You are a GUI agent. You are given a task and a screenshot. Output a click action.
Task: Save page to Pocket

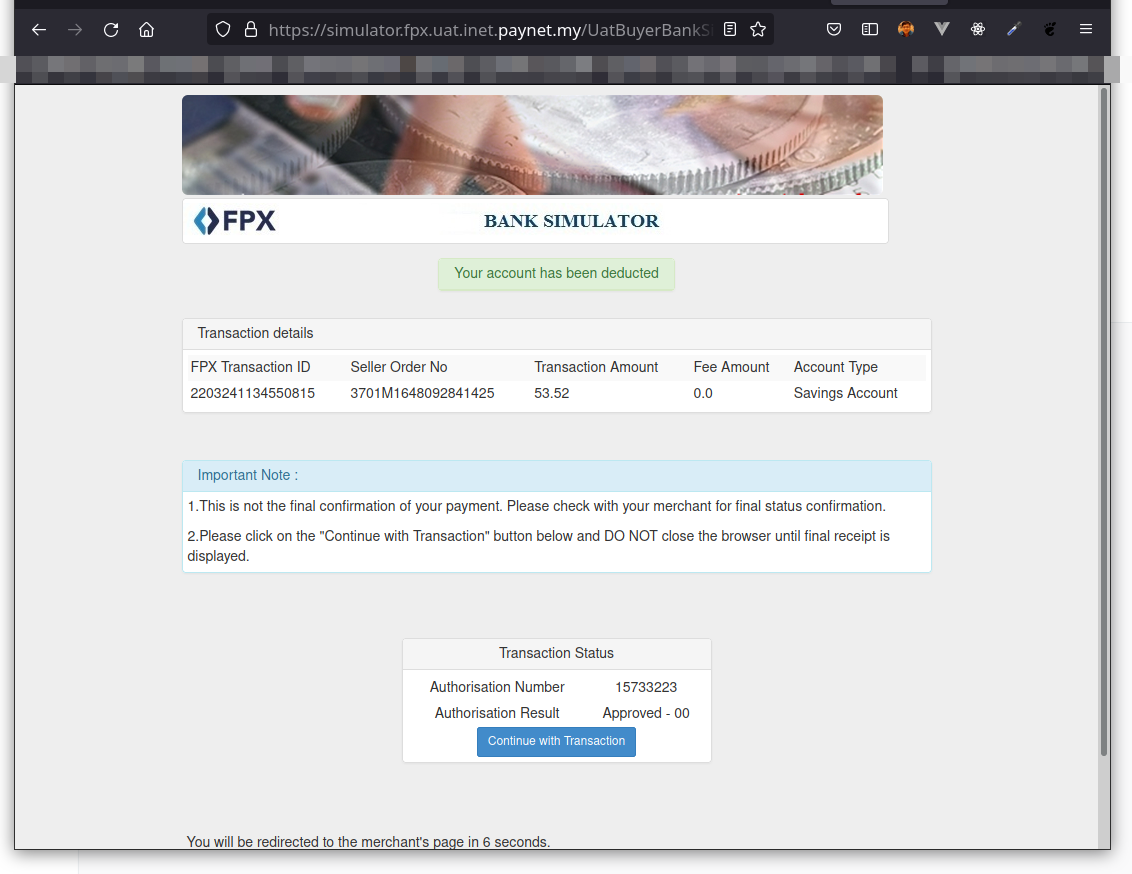(834, 30)
